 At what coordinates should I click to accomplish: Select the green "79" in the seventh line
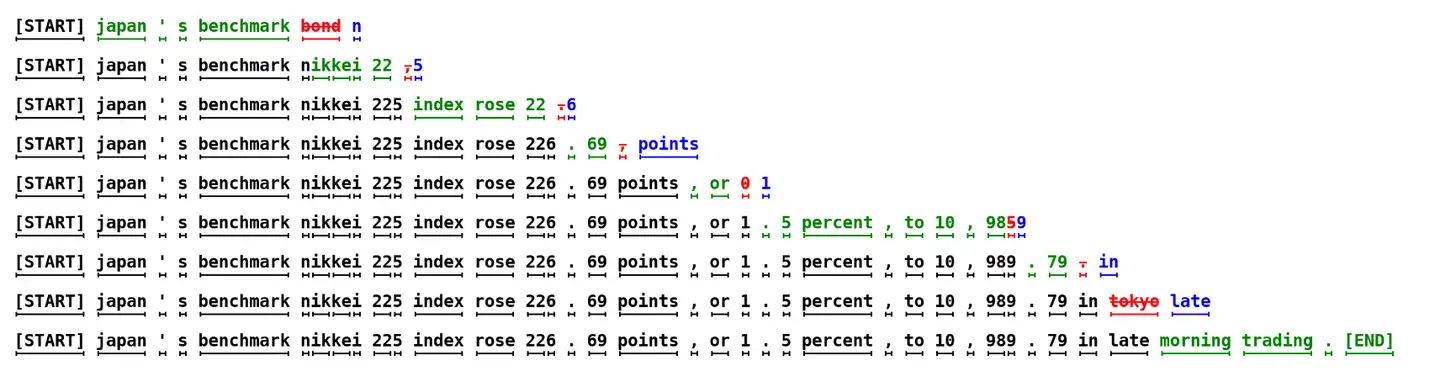click(x=1057, y=262)
